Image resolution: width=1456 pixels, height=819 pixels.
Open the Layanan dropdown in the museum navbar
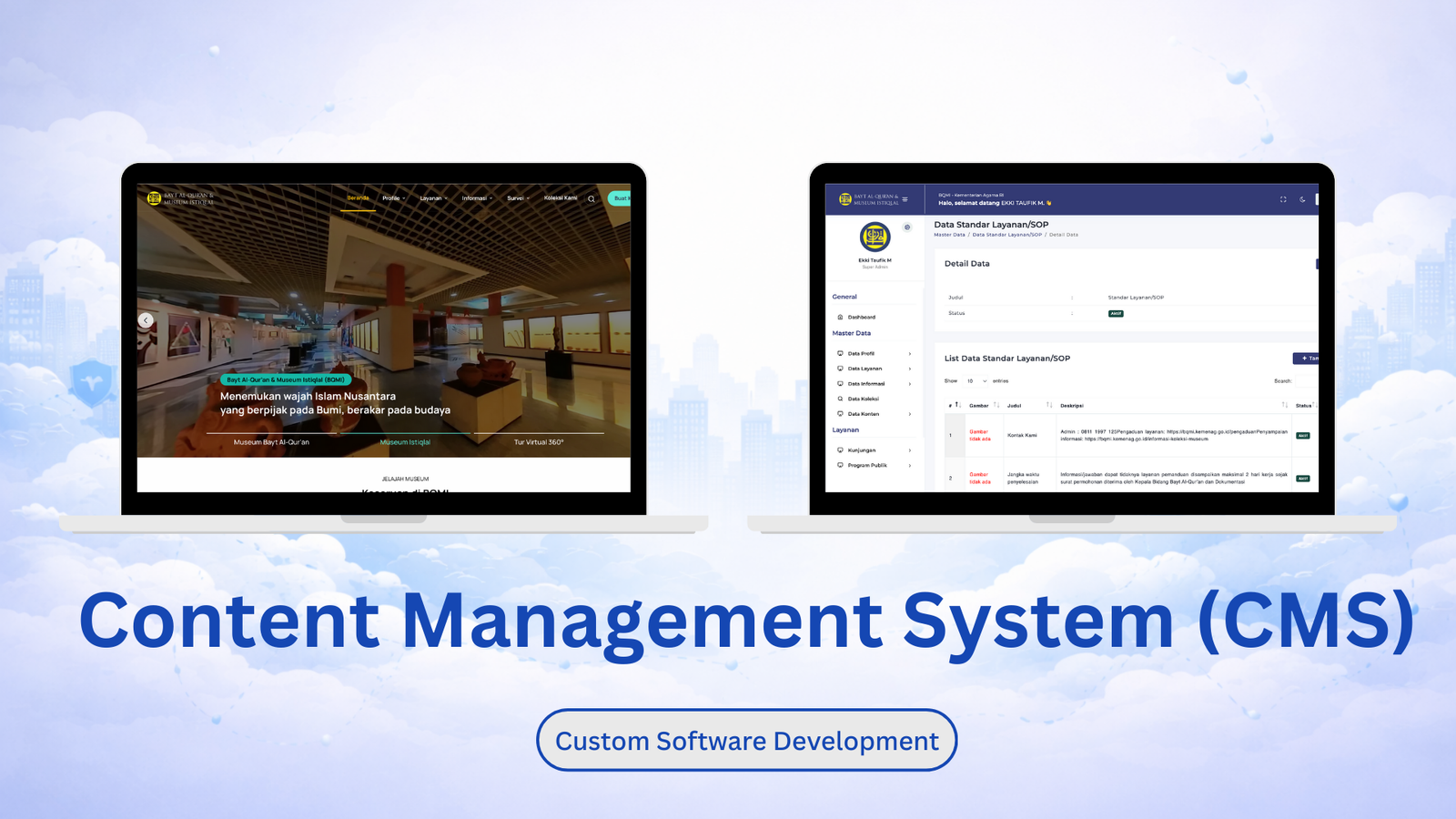click(x=433, y=198)
